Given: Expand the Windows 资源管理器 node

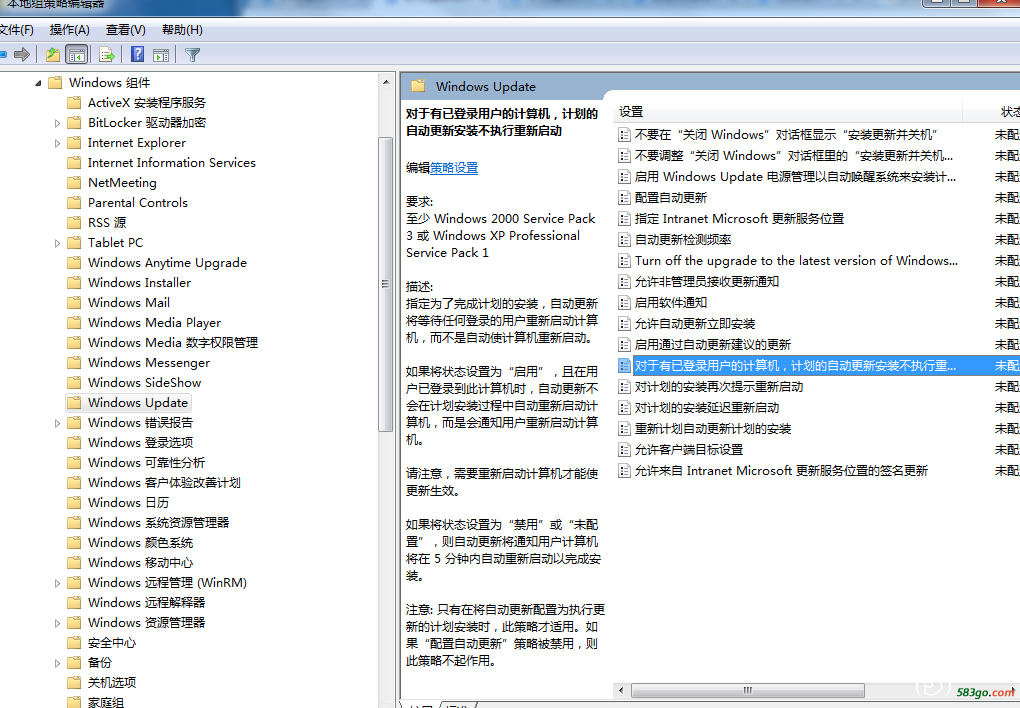Looking at the screenshot, I should coord(57,623).
